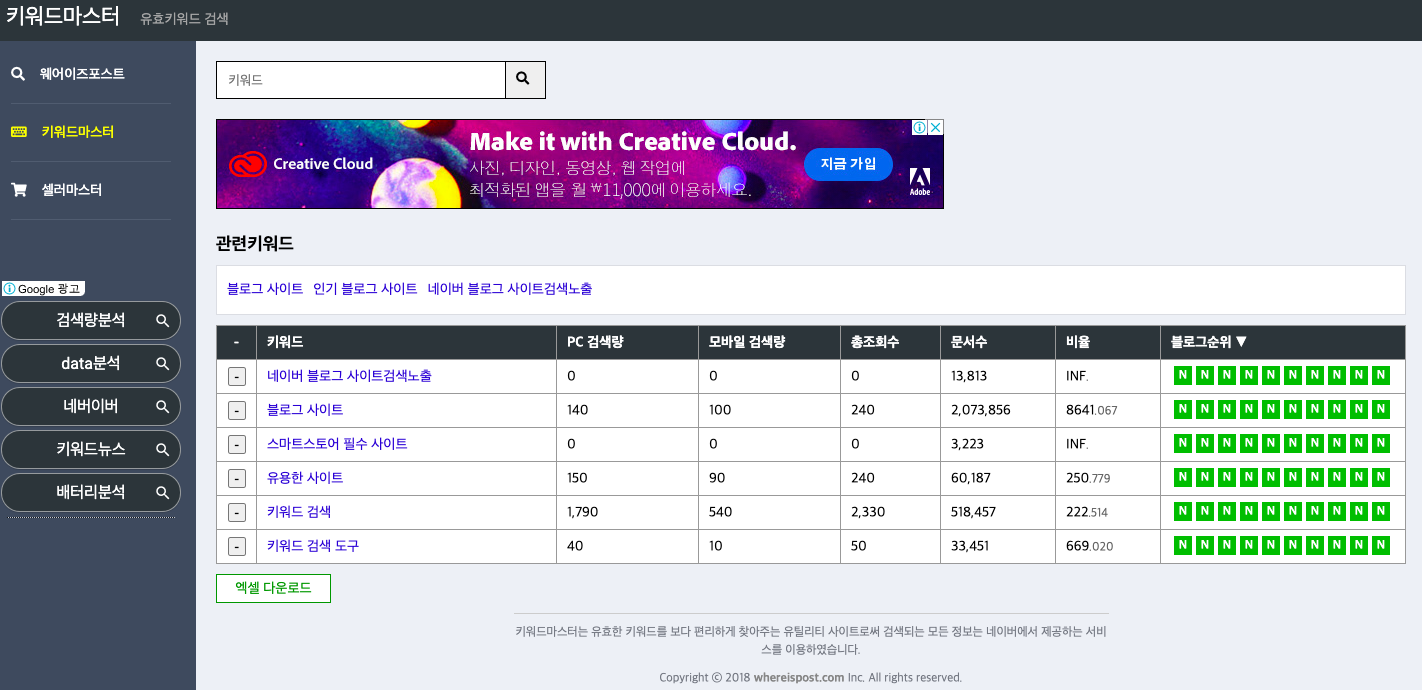1422x690 pixels.
Task: Click the 유효키워드 검색 header text
Action: 185,18
